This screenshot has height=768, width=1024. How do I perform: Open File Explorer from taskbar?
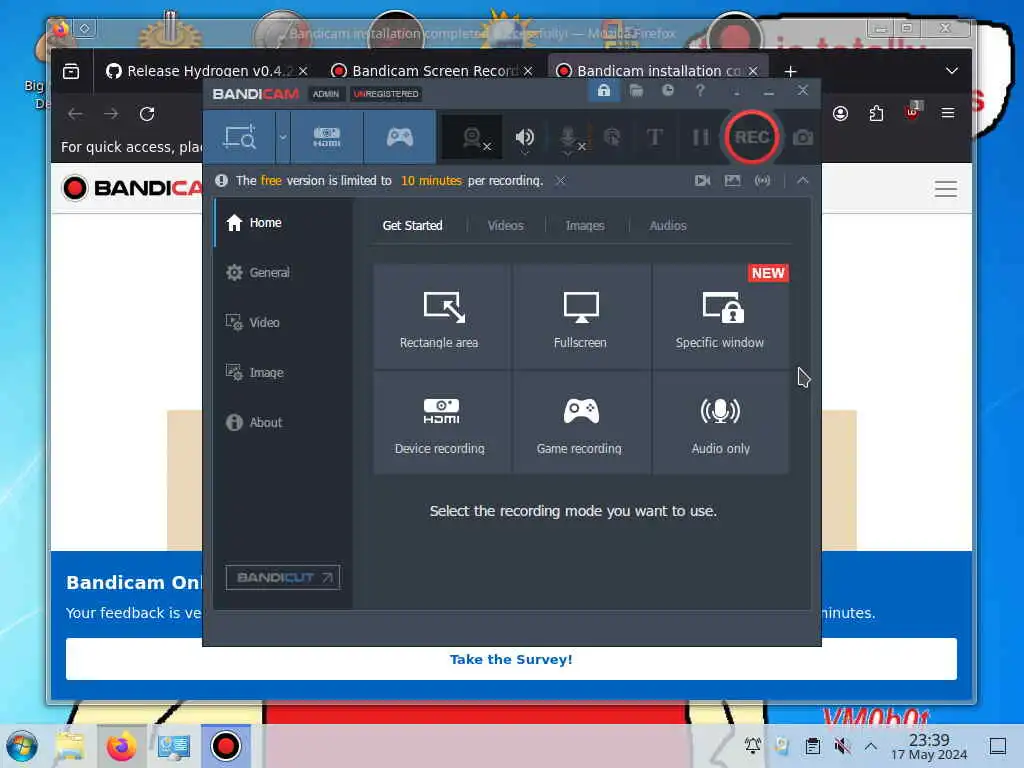click(70, 746)
